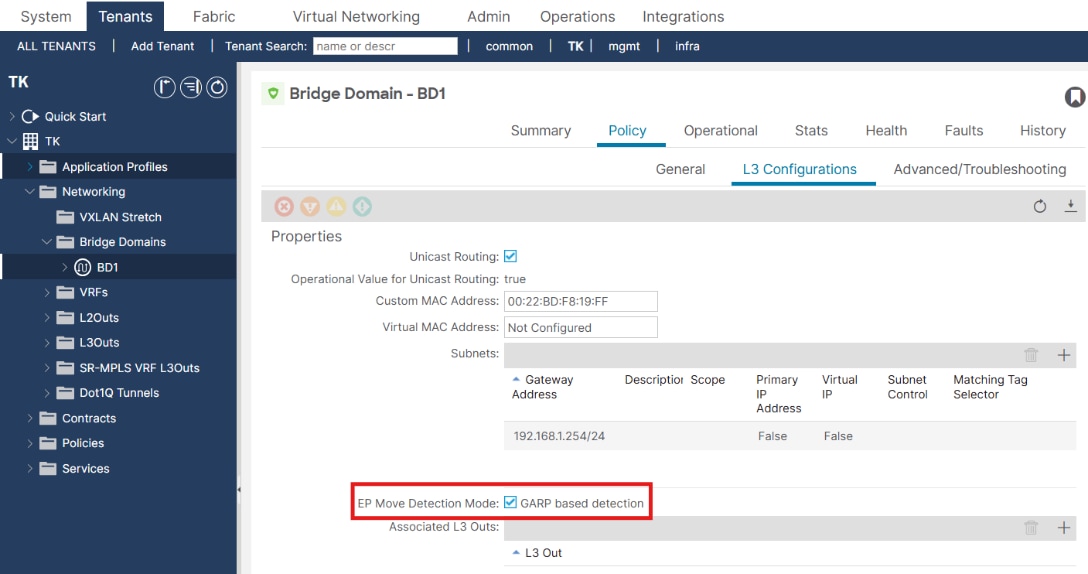Click plus icon to add a subnet
The image size is (1088, 574).
point(1064,355)
